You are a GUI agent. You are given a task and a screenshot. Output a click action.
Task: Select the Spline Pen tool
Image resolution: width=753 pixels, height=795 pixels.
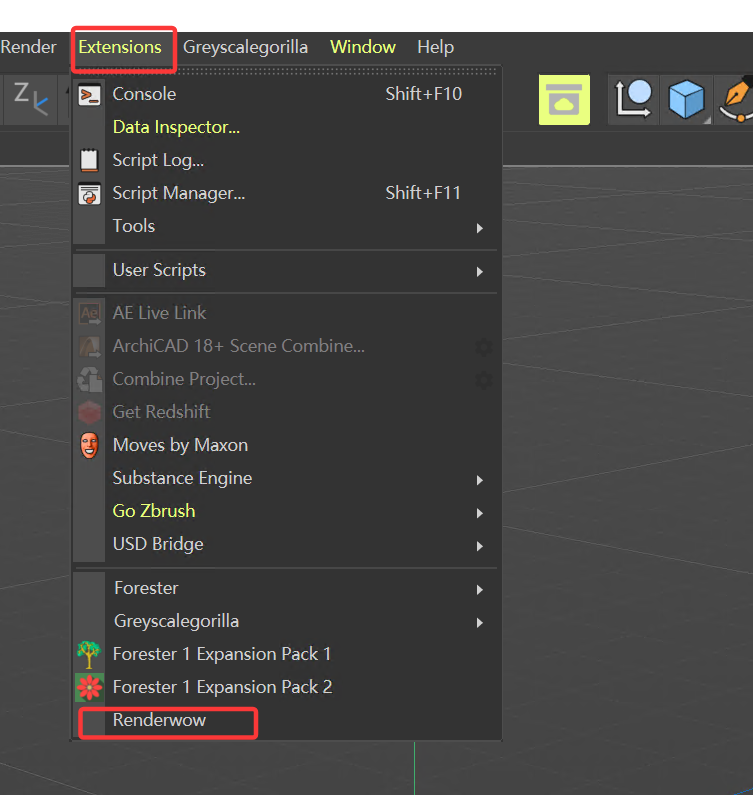point(735,99)
